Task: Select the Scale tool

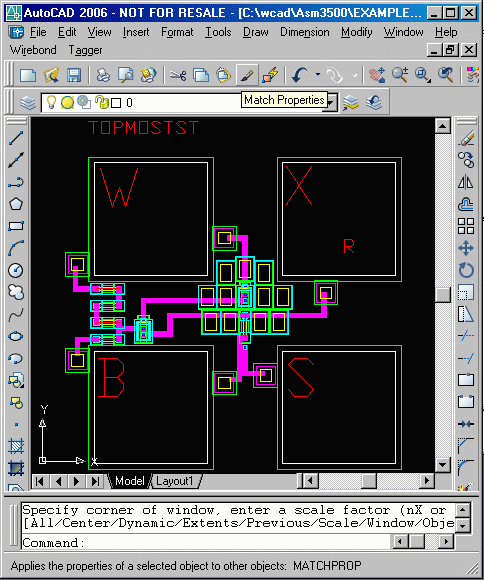Action: tap(466, 292)
